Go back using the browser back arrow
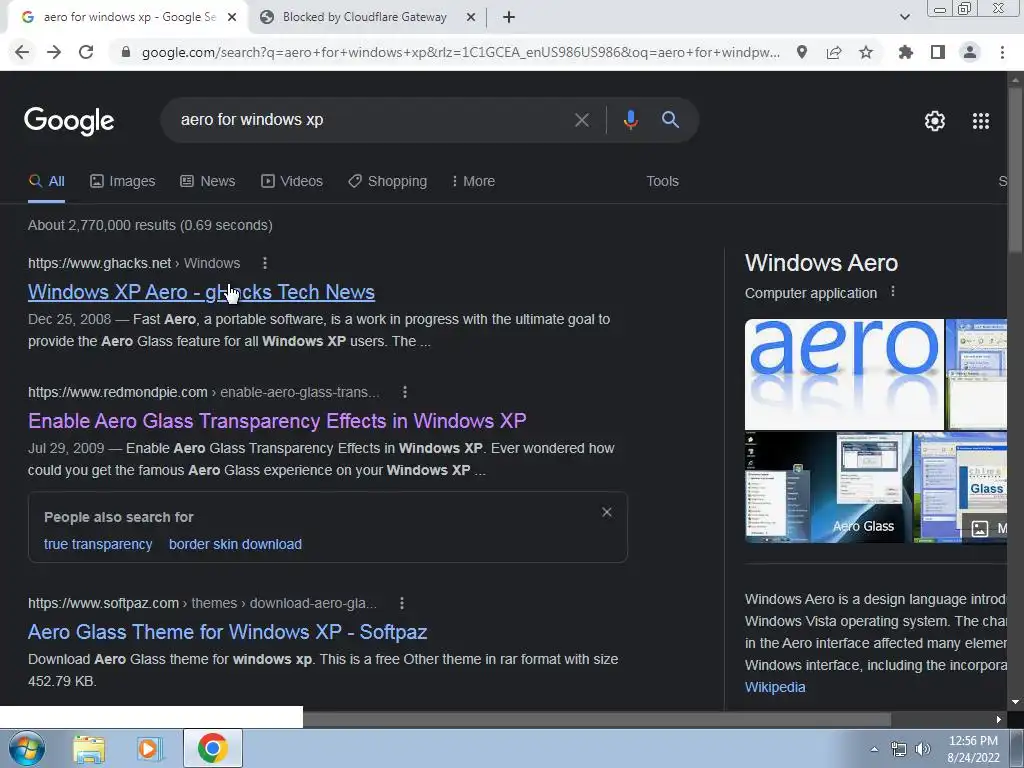1024x768 pixels. 22,52
